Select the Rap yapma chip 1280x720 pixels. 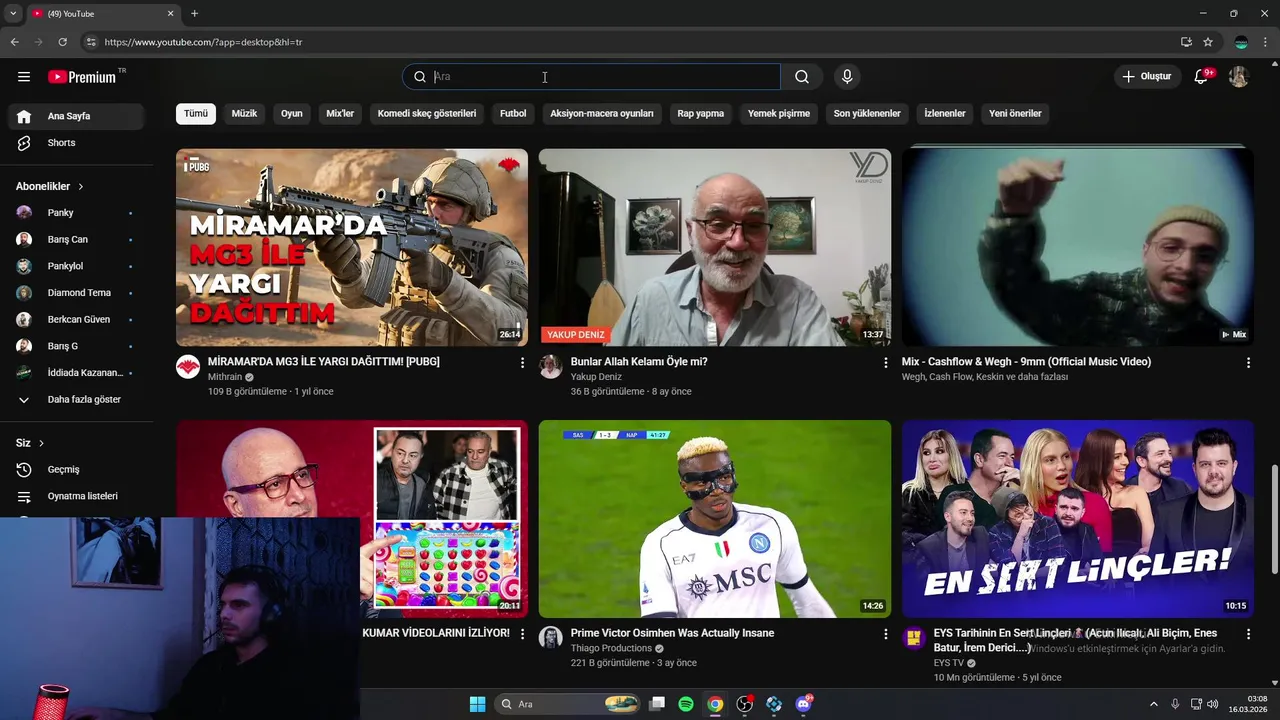701,114
